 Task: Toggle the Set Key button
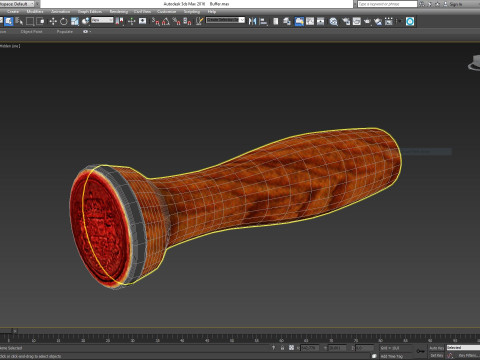436,356
